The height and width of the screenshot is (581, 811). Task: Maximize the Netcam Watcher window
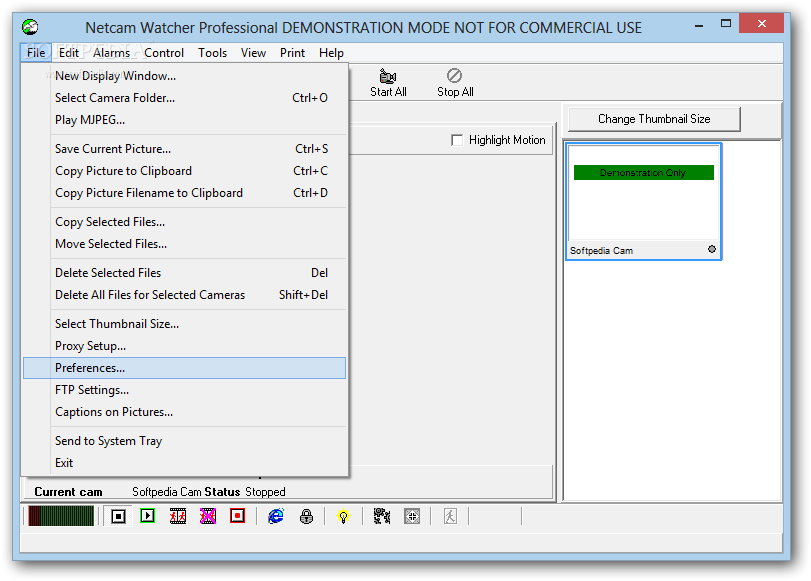pyautogui.click(x=726, y=24)
